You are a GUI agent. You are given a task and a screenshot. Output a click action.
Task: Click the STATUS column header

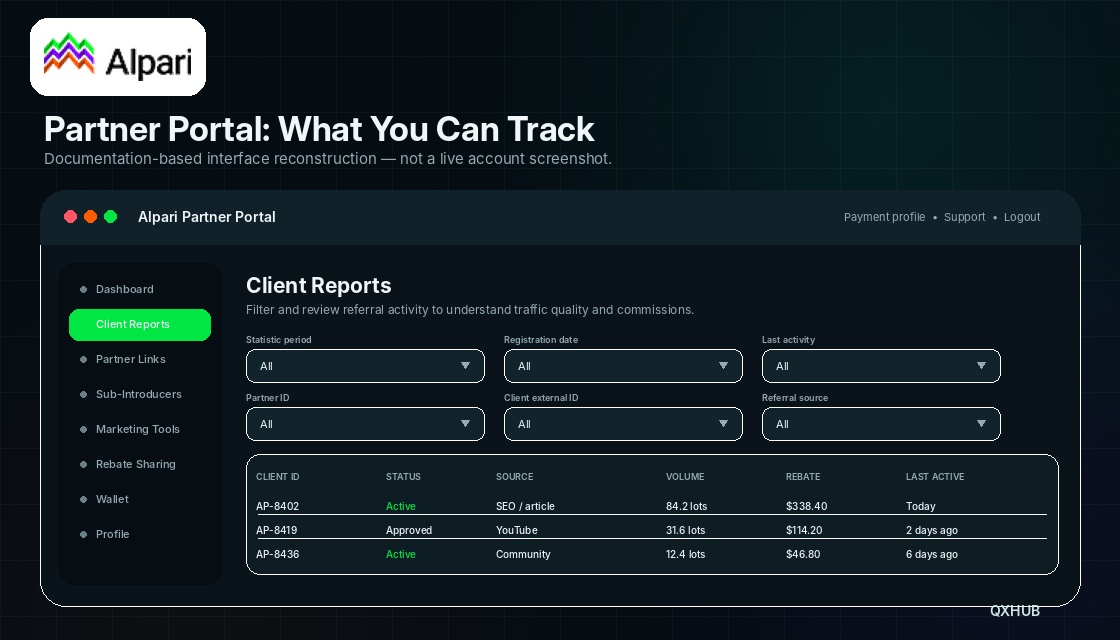pos(404,476)
